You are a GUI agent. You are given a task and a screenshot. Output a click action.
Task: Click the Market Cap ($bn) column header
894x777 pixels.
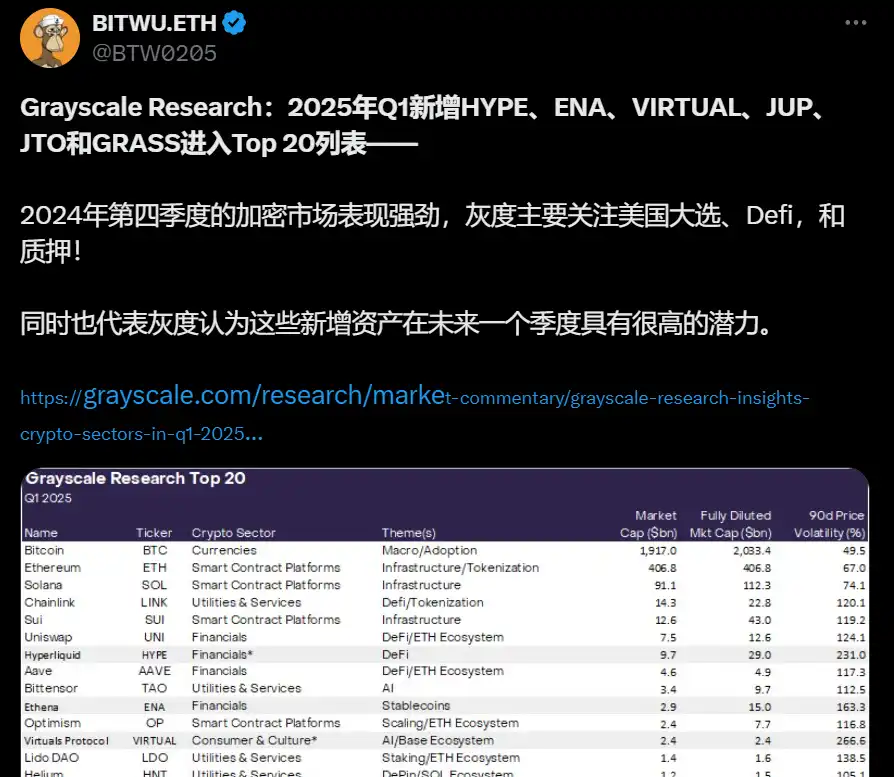[650, 524]
